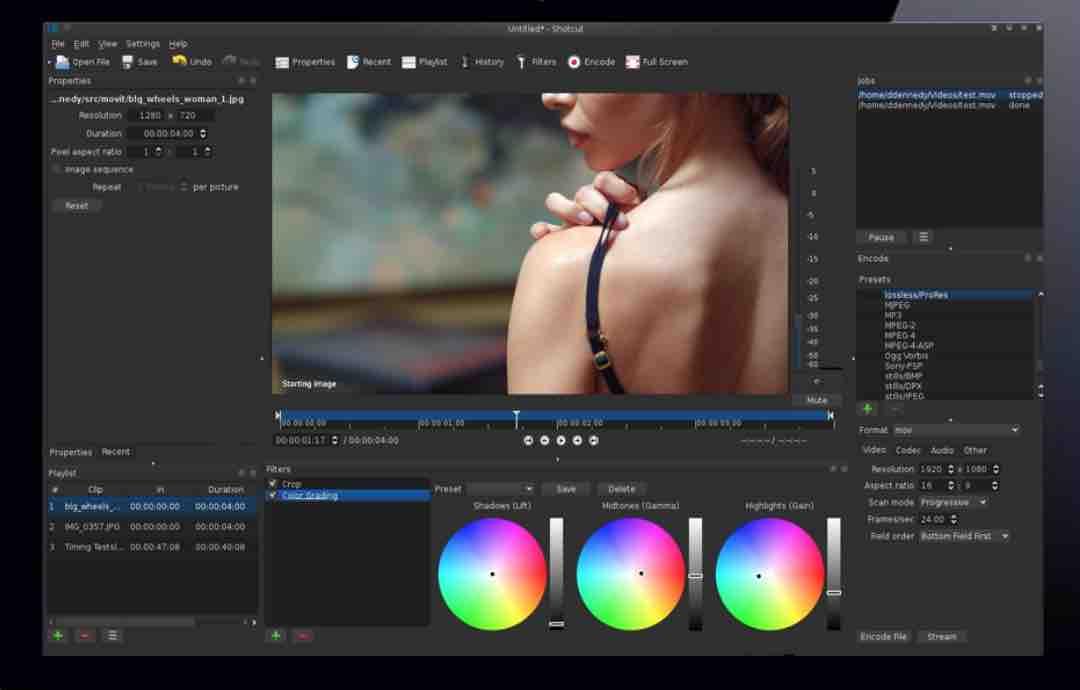Skip to start of the clip

(x=528, y=440)
